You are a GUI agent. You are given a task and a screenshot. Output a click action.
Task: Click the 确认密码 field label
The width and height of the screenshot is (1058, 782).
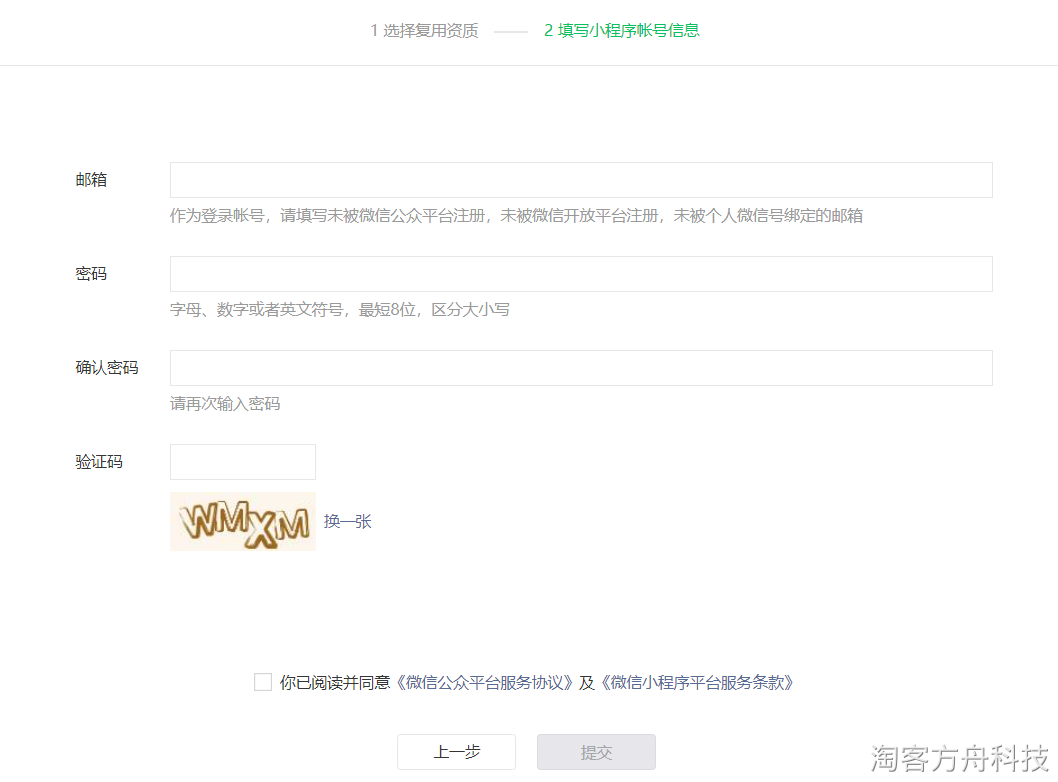click(107, 368)
